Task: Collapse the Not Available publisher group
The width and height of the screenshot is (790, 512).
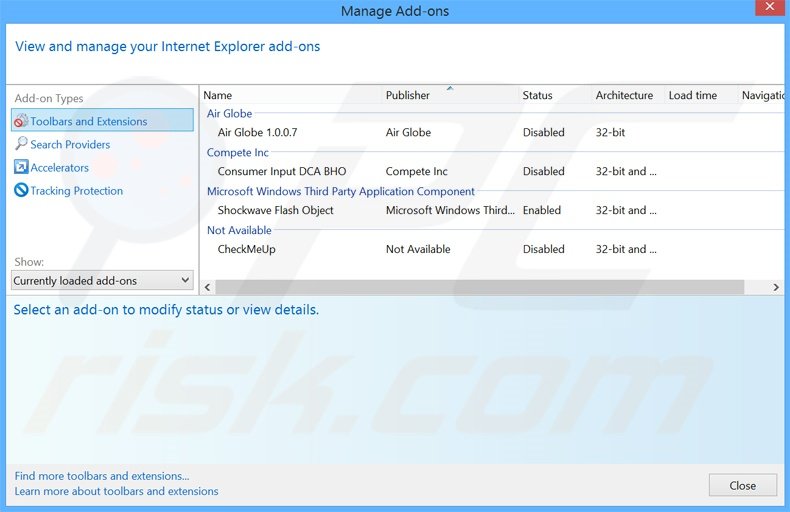Action: [239, 230]
